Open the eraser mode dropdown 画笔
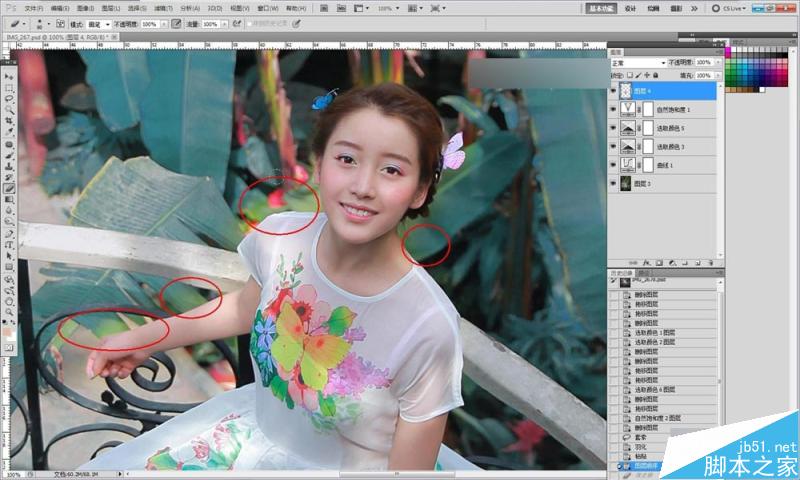This screenshot has width=800, height=480. pyautogui.click(x=98, y=24)
